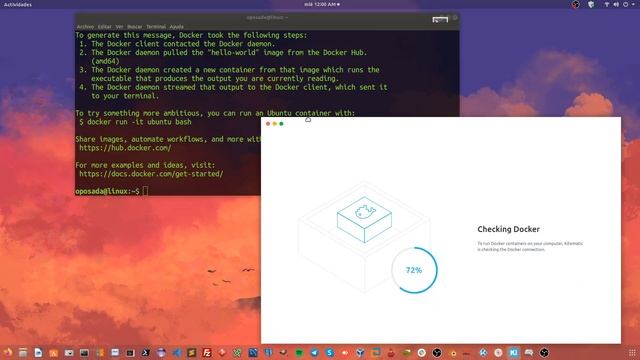Open Skype from the dock
This screenshot has width=640, height=360.
click(330, 353)
